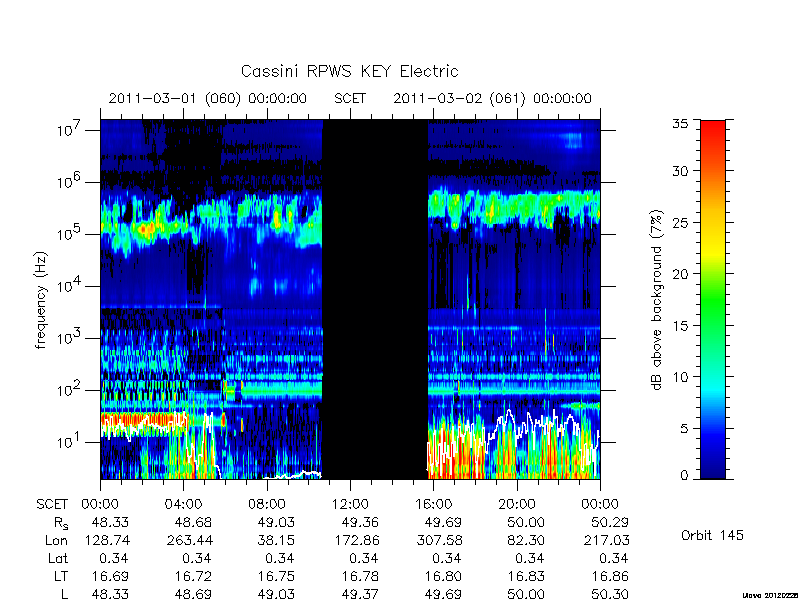800x600 pixels.
Task: Select the color bar value 5
Action: pos(684,428)
